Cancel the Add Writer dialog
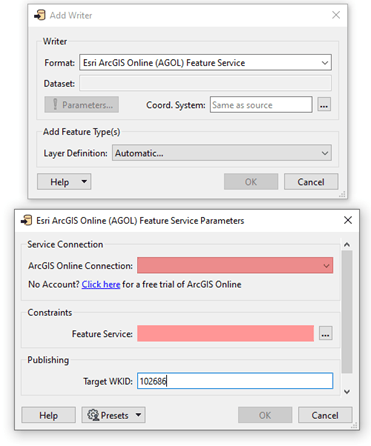Viewport: 371px width, 446px height. (x=311, y=182)
